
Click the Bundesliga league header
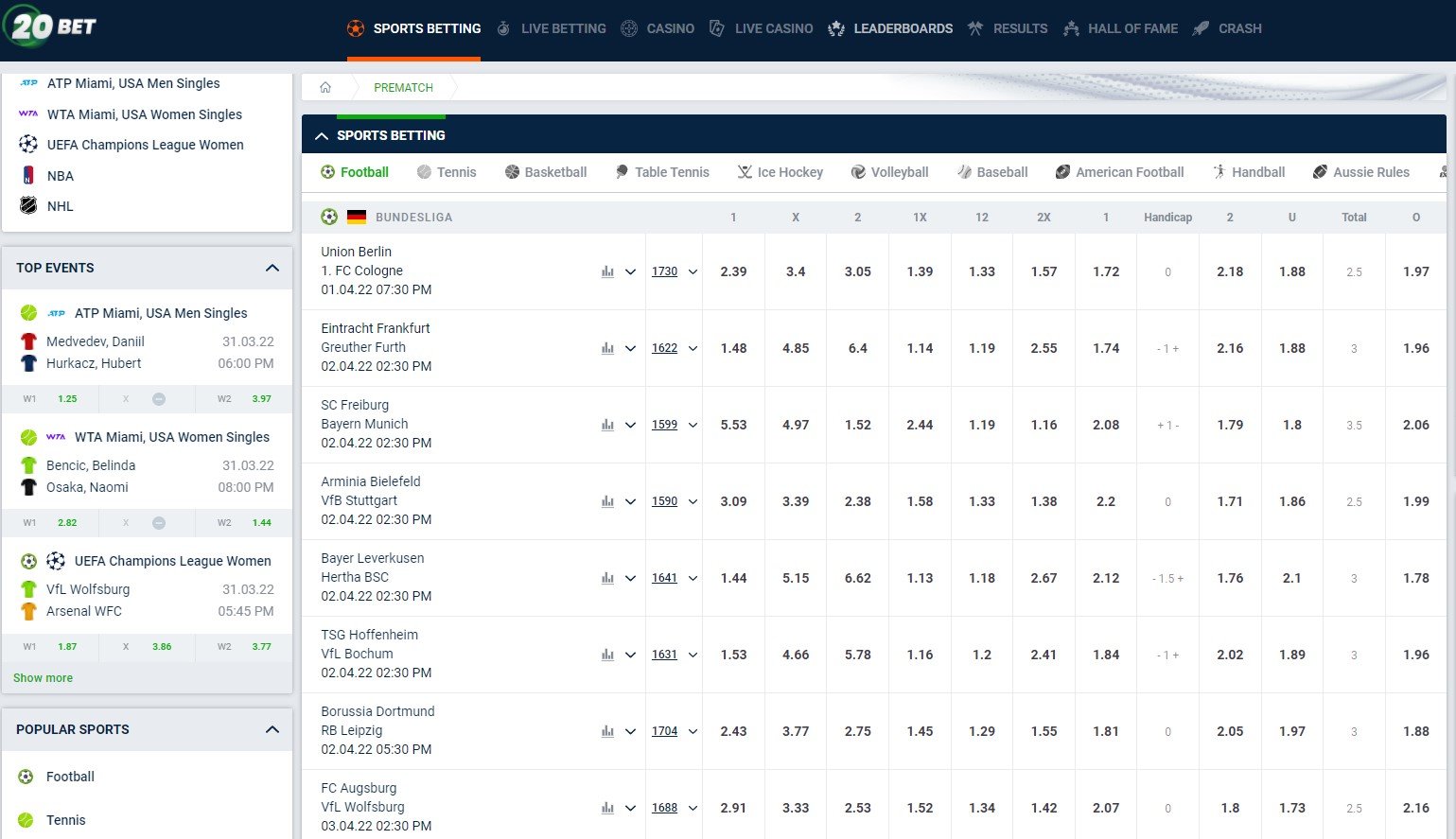[413, 218]
